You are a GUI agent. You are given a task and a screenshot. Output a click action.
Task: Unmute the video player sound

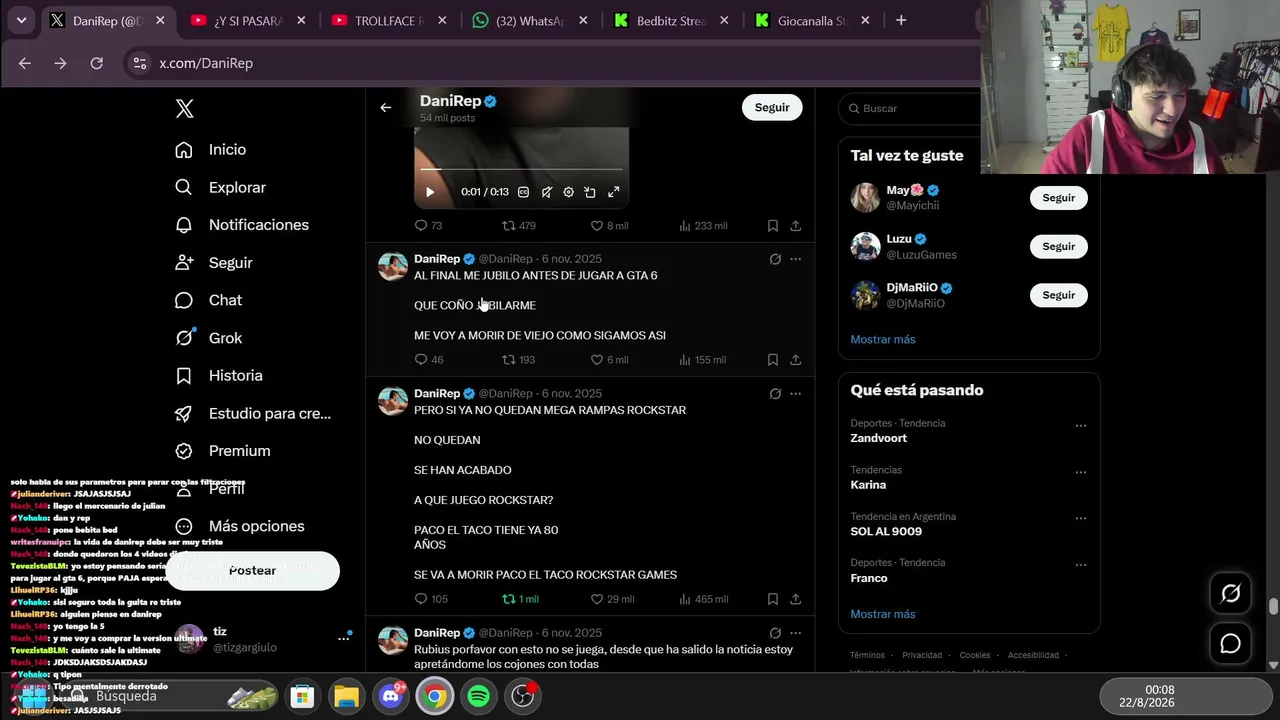(546, 192)
